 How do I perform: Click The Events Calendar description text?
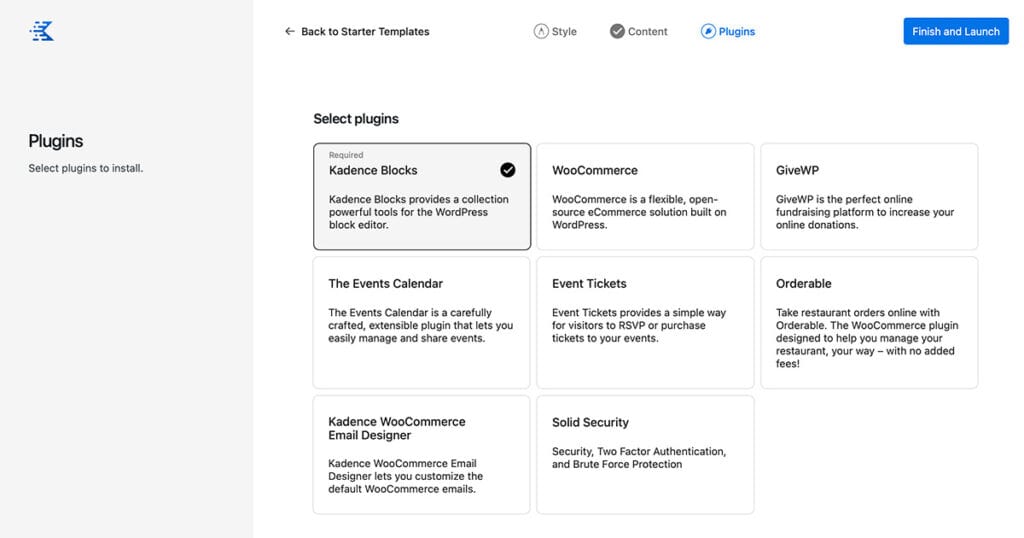pos(421,325)
